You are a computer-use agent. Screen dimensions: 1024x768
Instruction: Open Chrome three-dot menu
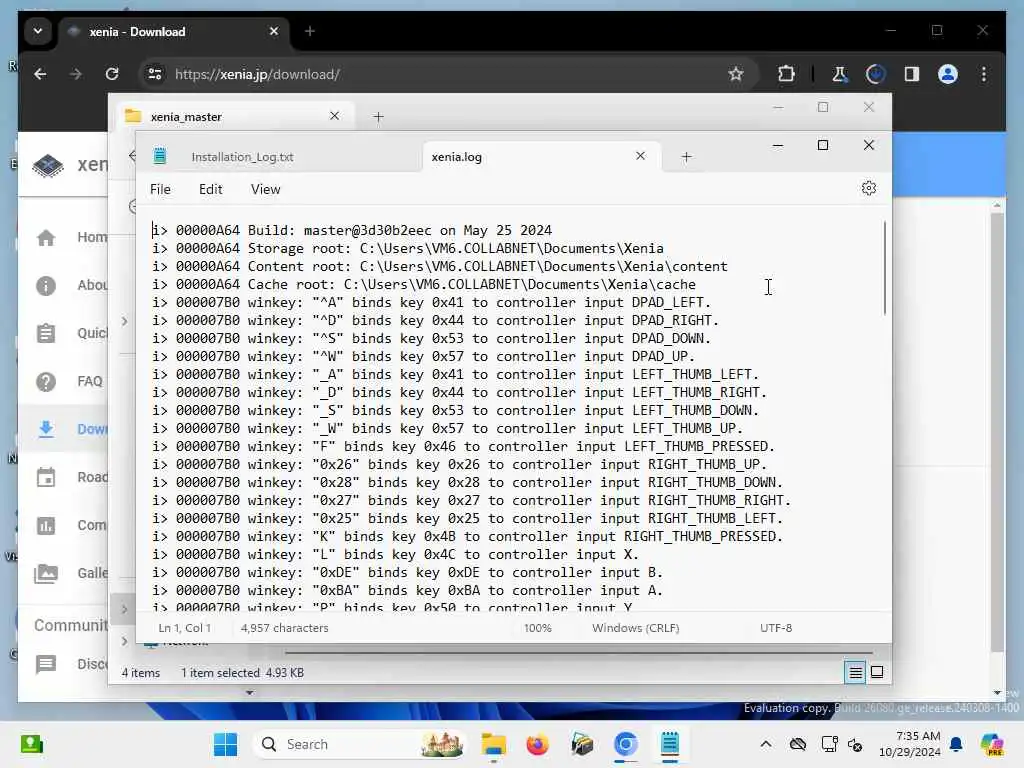(x=984, y=74)
